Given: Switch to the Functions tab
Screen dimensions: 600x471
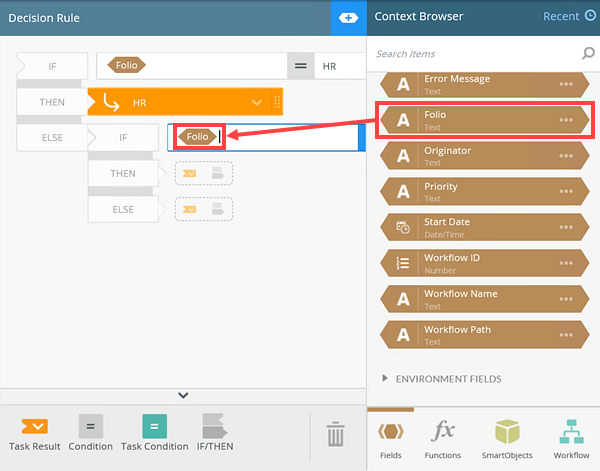Looking at the screenshot, I should [x=443, y=439].
